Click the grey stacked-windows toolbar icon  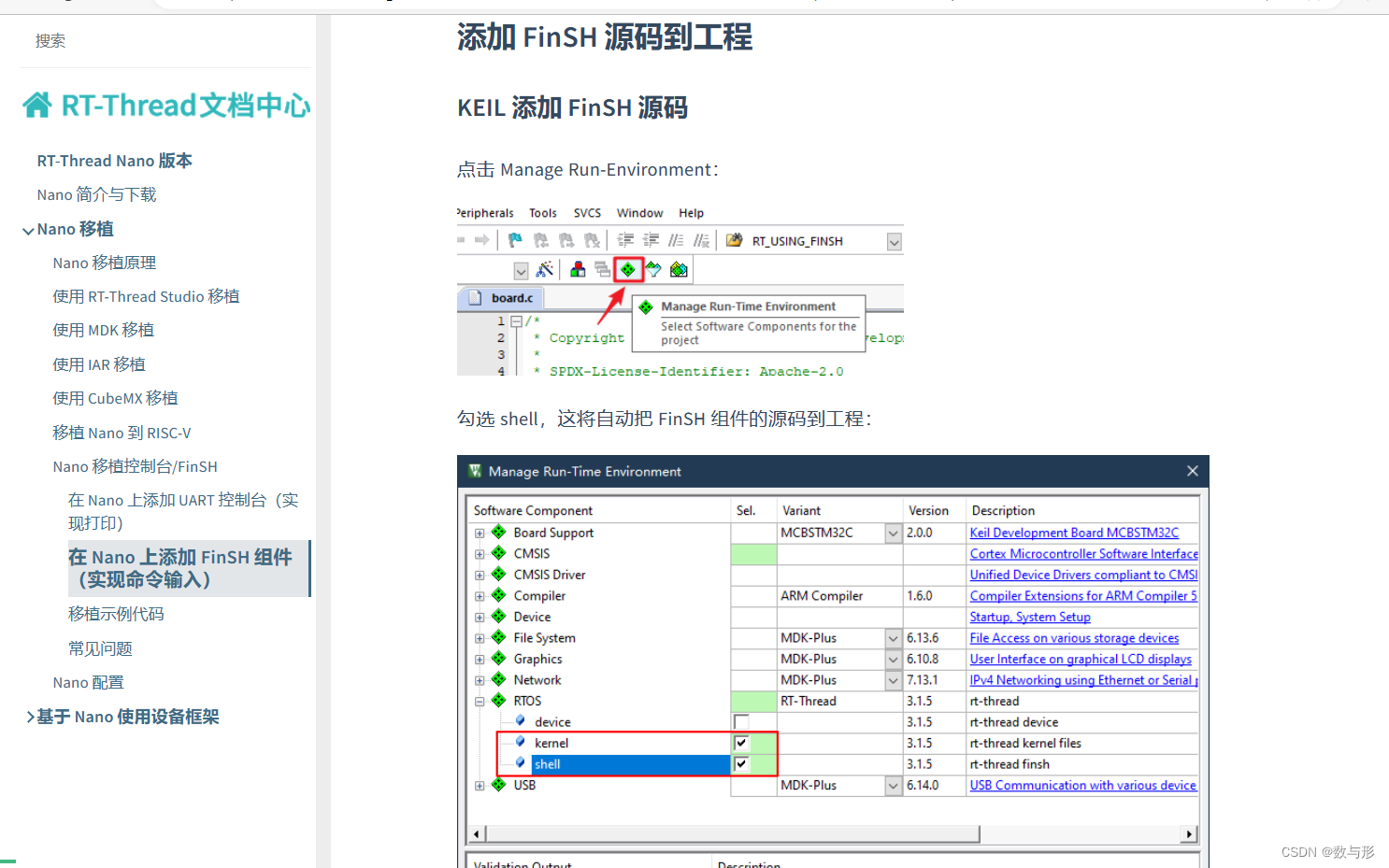pos(602,270)
